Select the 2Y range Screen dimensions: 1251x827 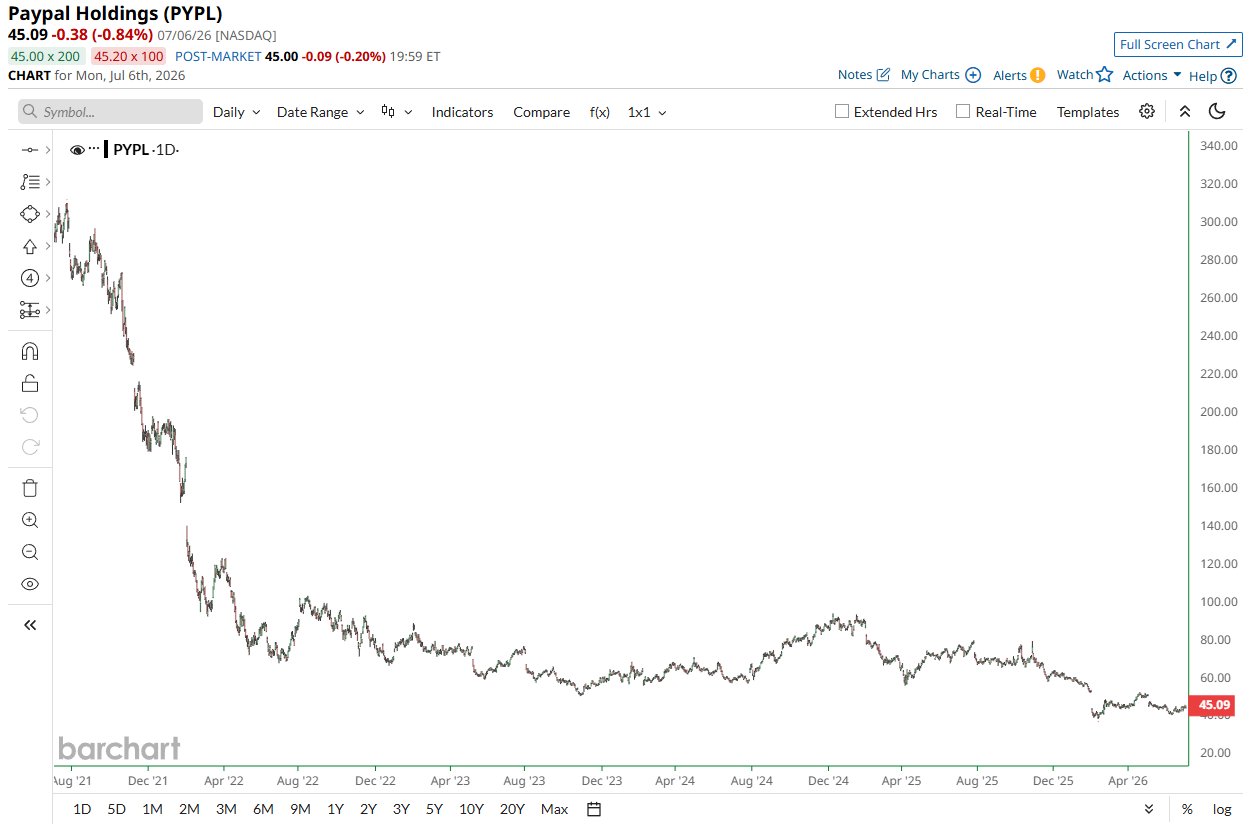pyautogui.click(x=369, y=809)
